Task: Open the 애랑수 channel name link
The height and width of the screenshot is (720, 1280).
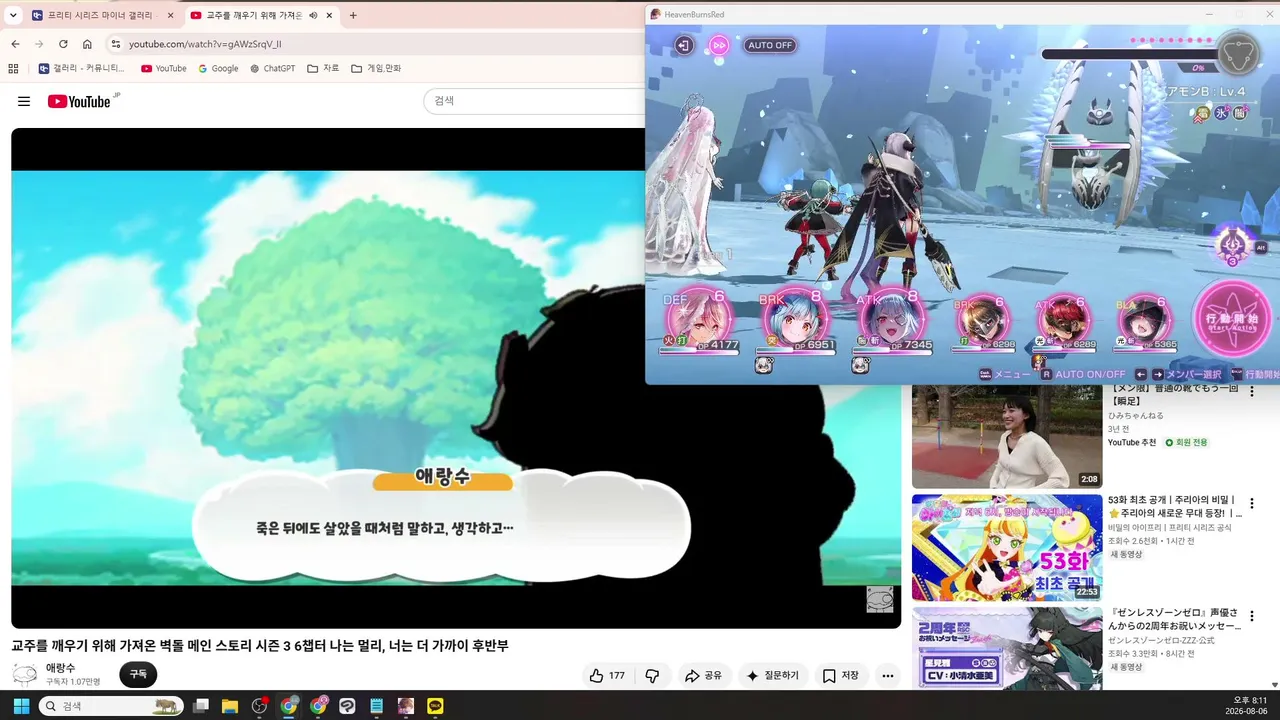Action: [60, 668]
